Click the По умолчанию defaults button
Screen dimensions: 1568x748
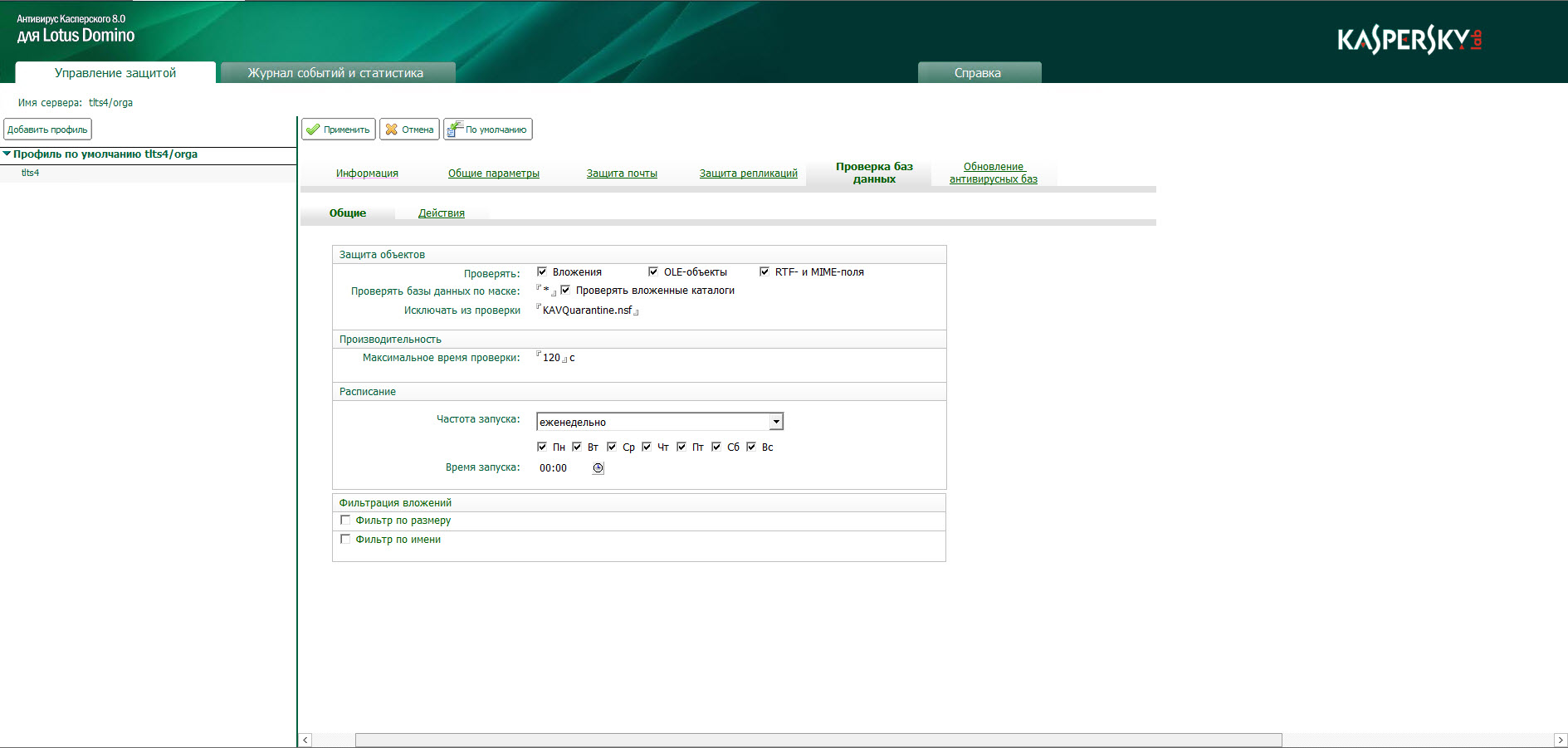pyautogui.click(x=487, y=130)
